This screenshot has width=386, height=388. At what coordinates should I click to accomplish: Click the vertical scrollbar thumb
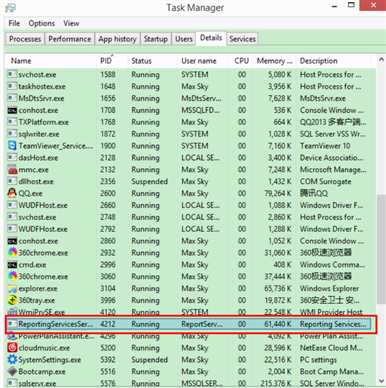381,248
